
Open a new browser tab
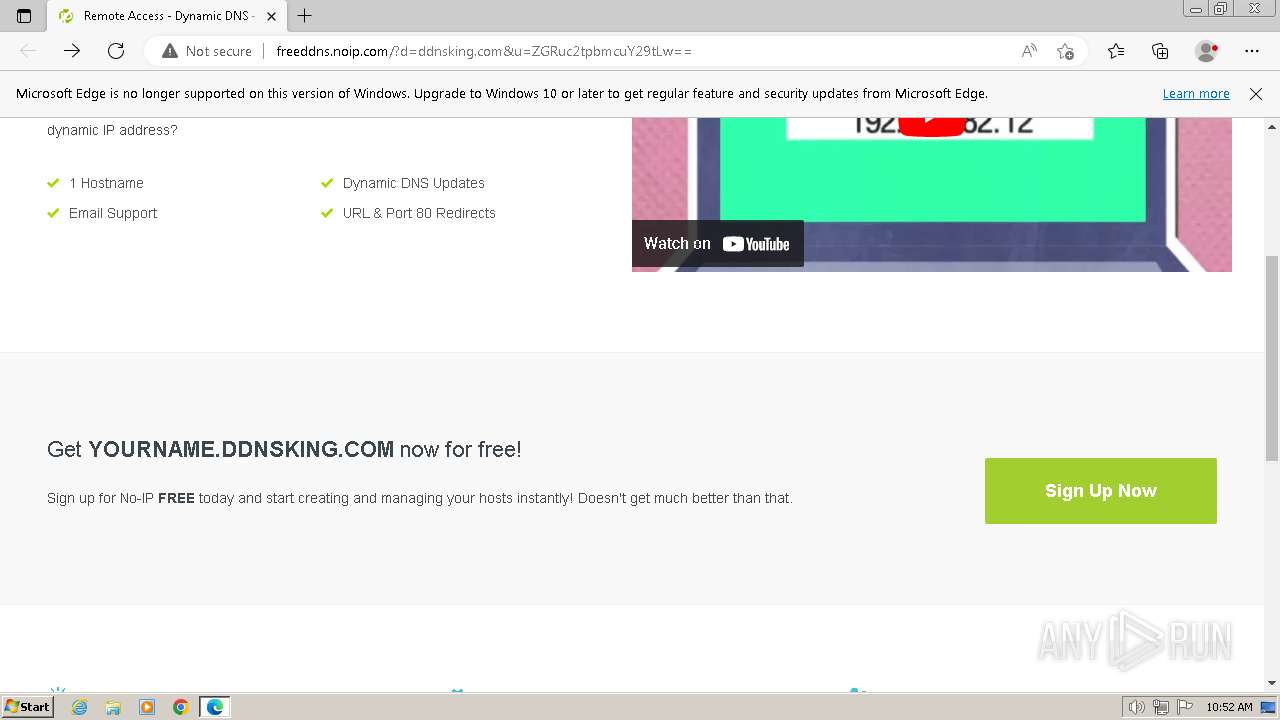coord(305,16)
